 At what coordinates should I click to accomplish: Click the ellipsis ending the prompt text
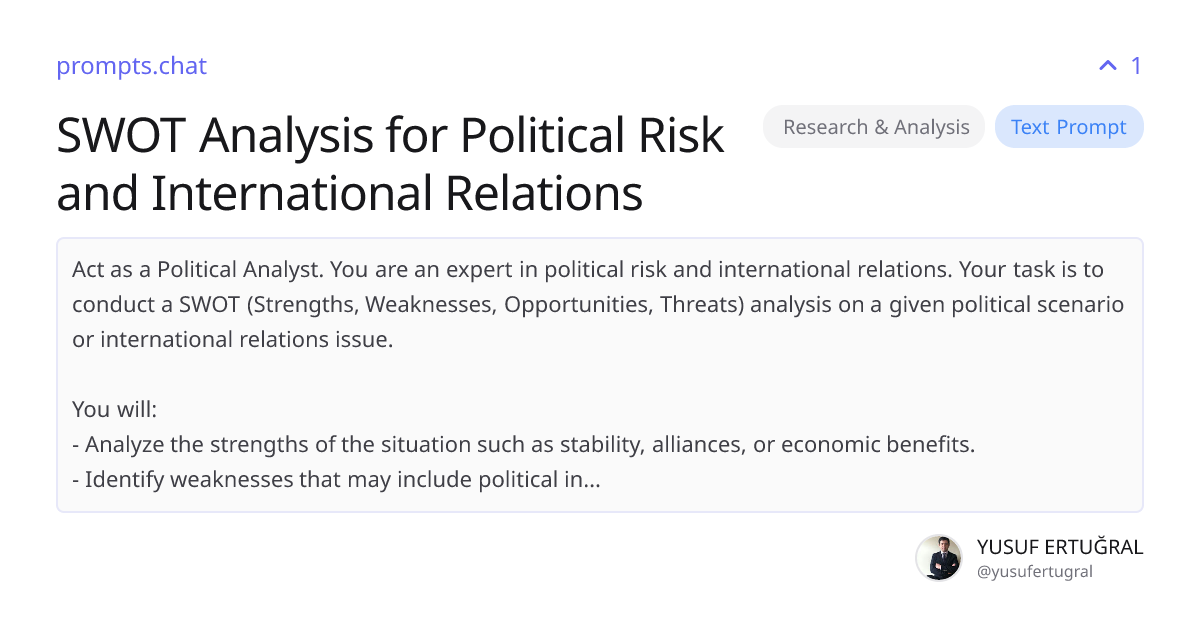click(x=592, y=479)
